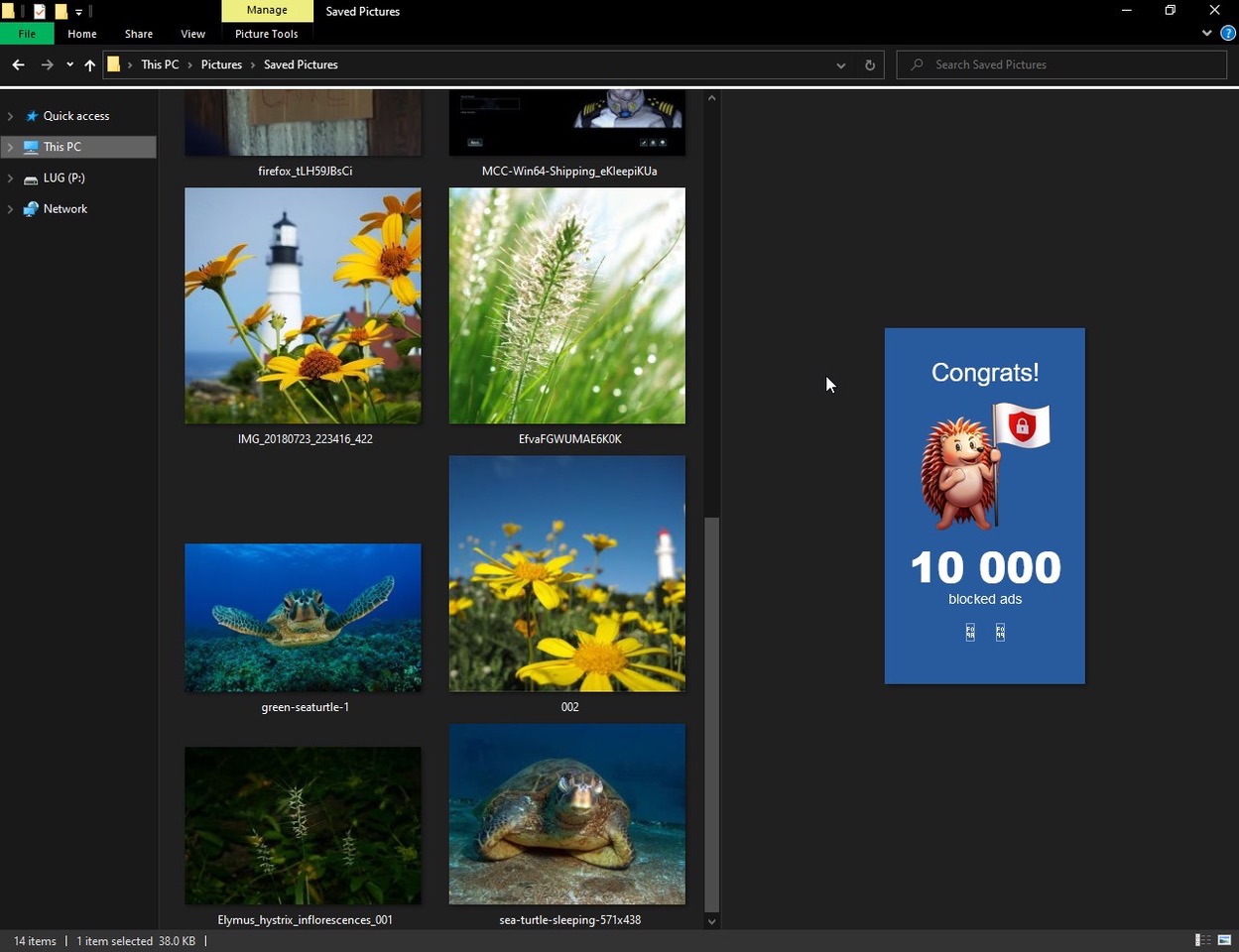Expand the Quick access tree node
The image size is (1239, 952).
(x=10, y=117)
